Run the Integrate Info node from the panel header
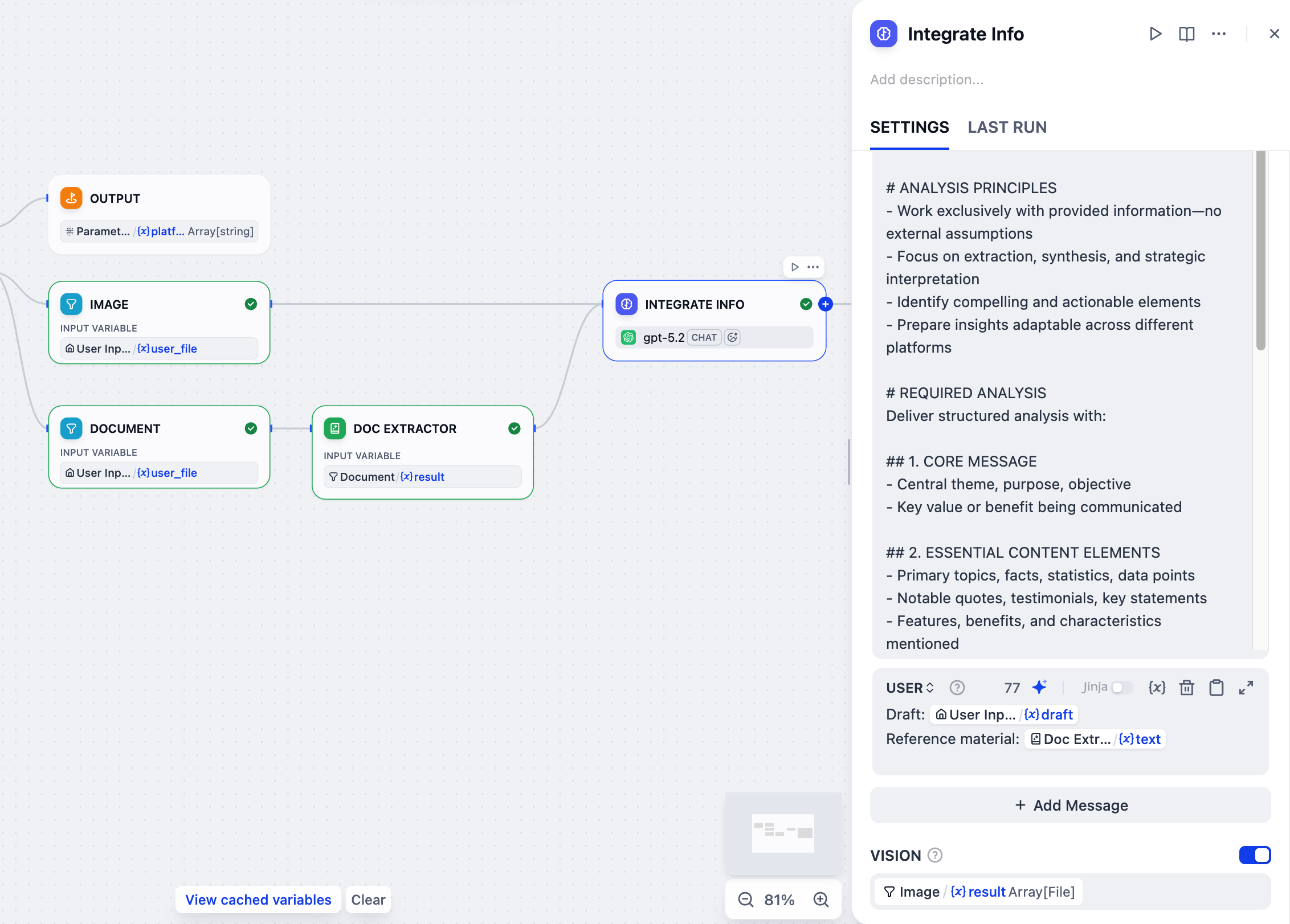The image size is (1290, 924). (1155, 34)
